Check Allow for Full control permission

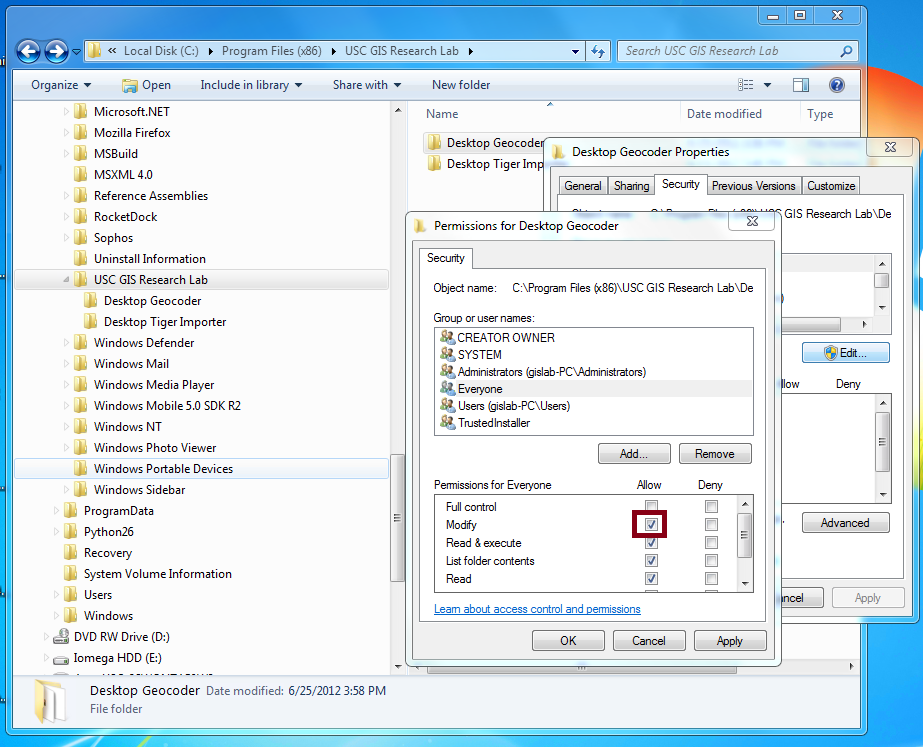coord(651,507)
